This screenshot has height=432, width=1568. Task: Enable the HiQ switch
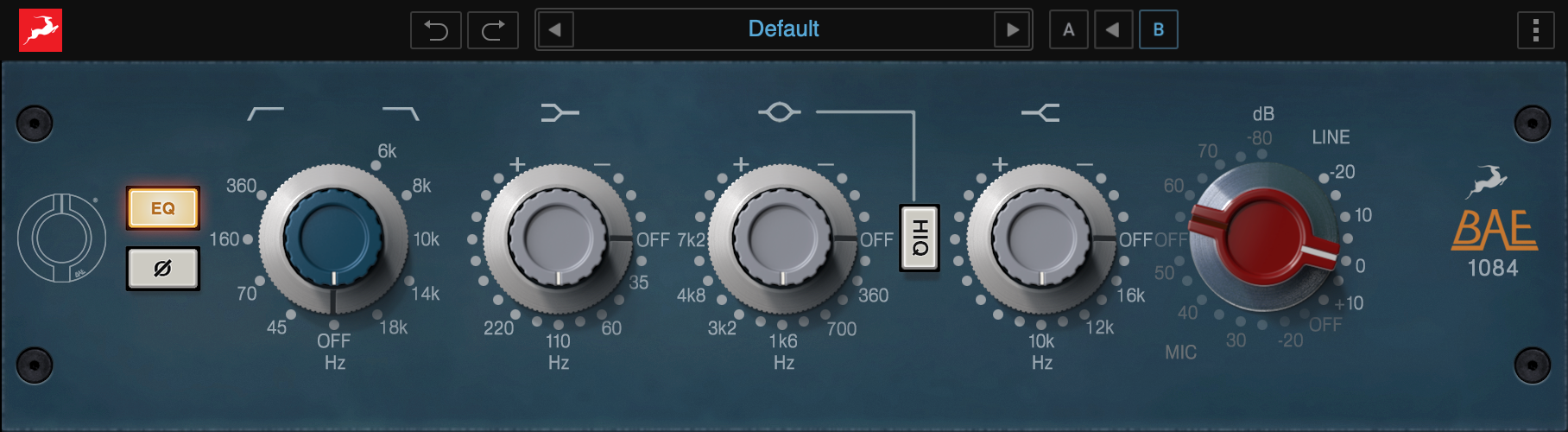coord(920,238)
